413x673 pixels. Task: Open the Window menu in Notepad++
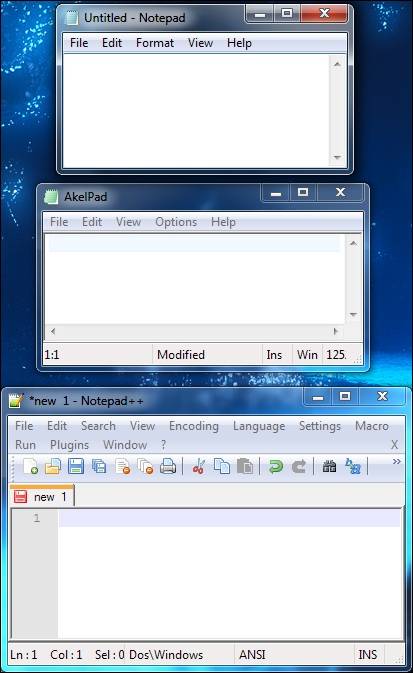[x=125, y=445]
